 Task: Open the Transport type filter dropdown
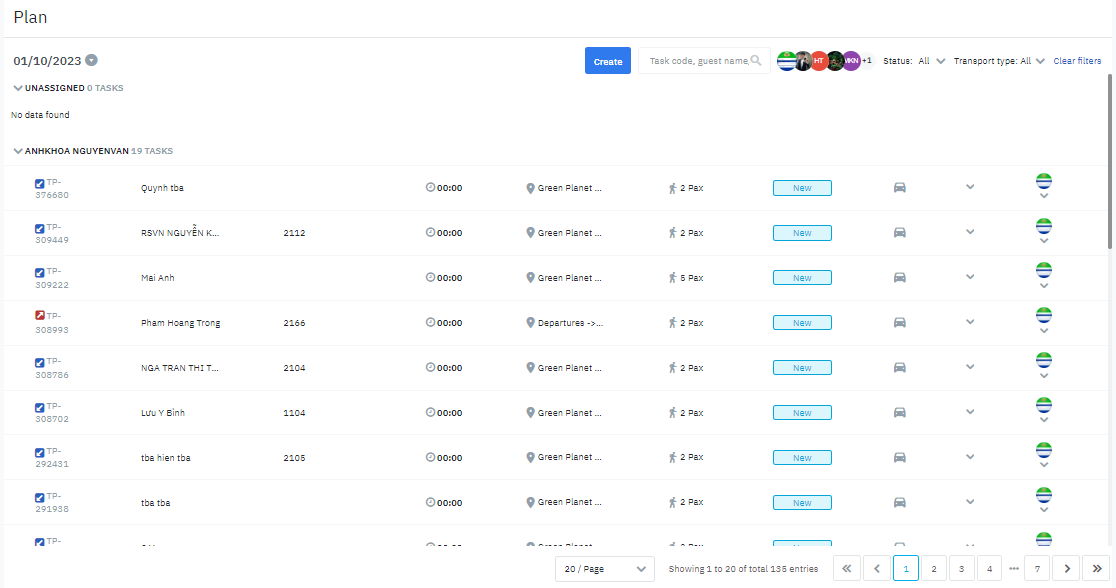tap(1040, 61)
